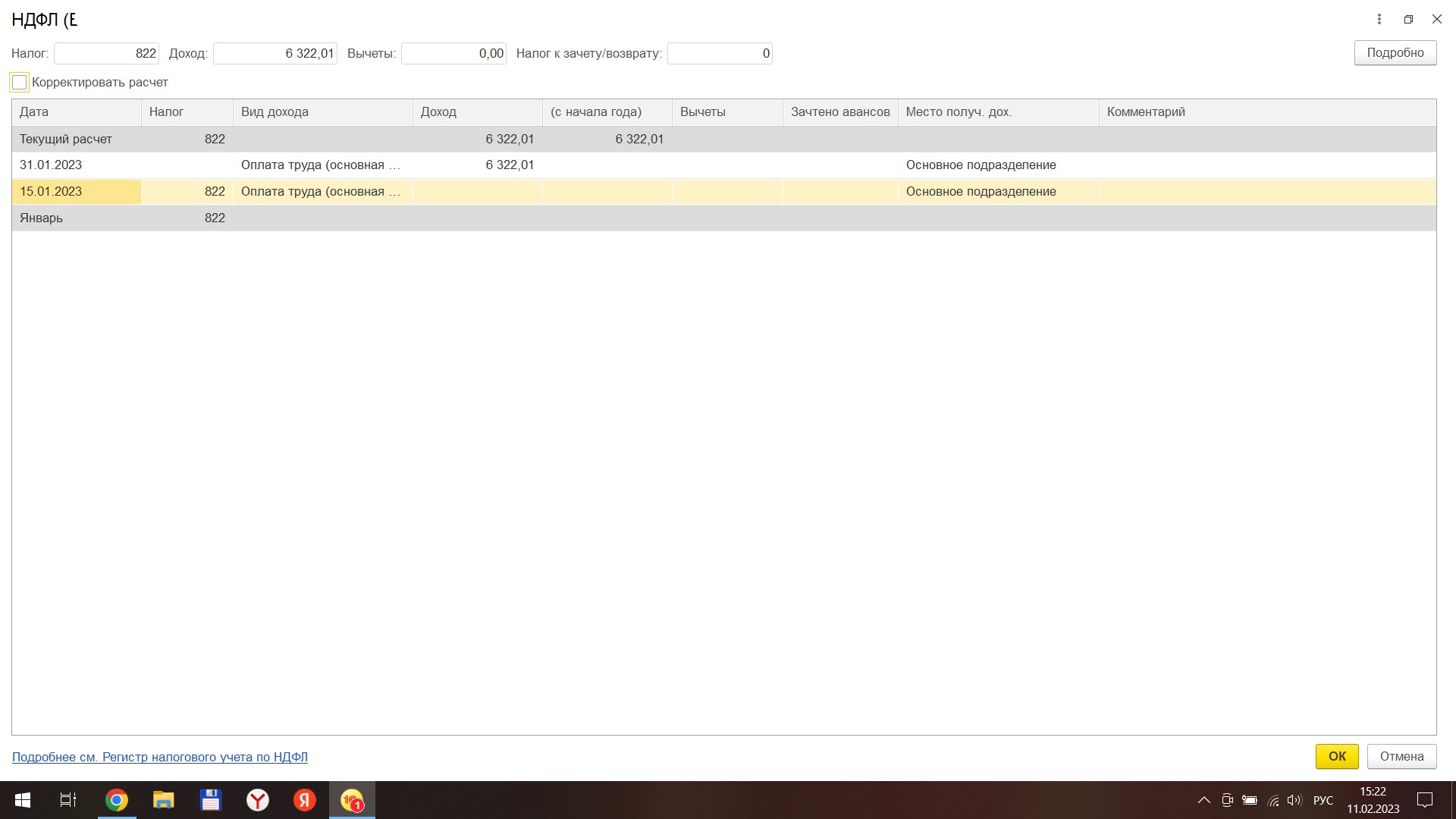Enable the Корректировать расчет checkbox
The width and height of the screenshot is (1456, 819).
pos(20,82)
